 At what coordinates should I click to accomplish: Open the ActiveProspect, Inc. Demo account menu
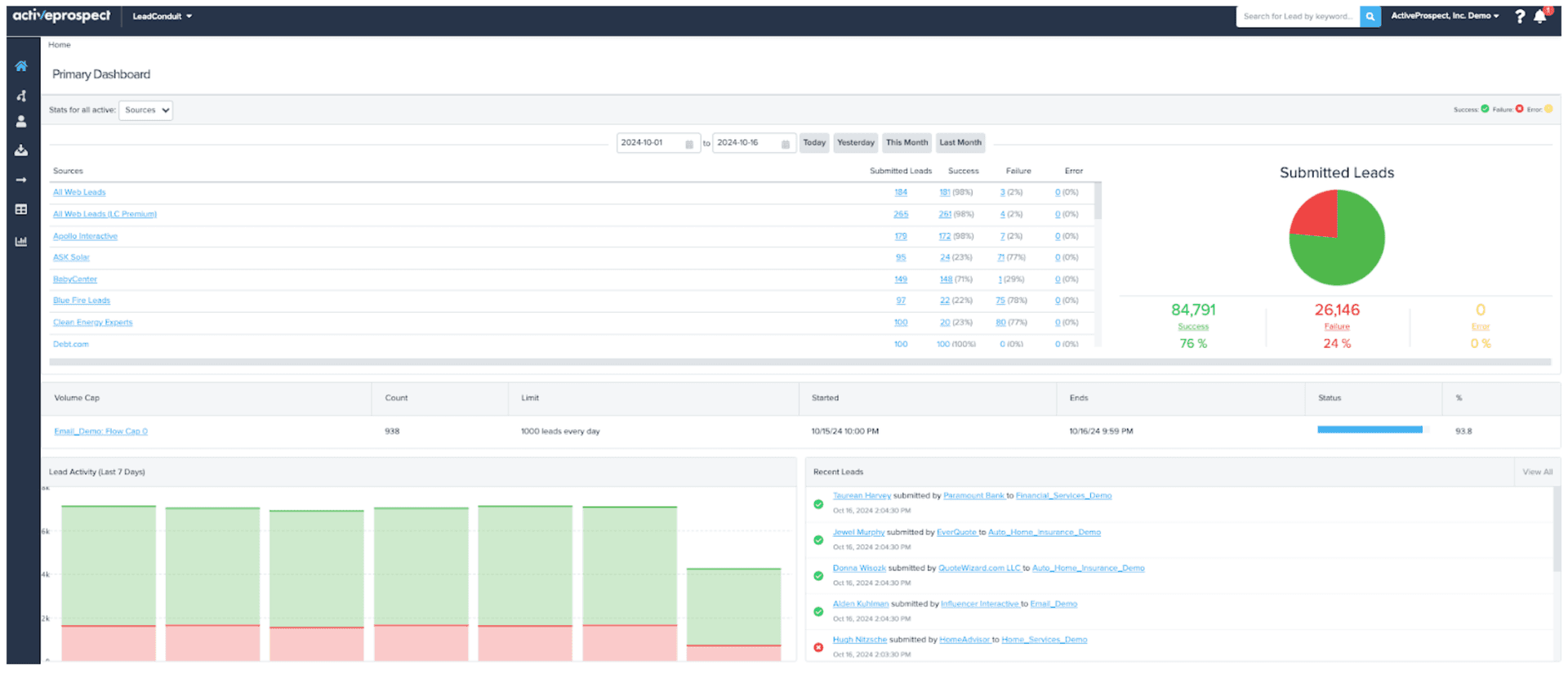(x=1445, y=16)
